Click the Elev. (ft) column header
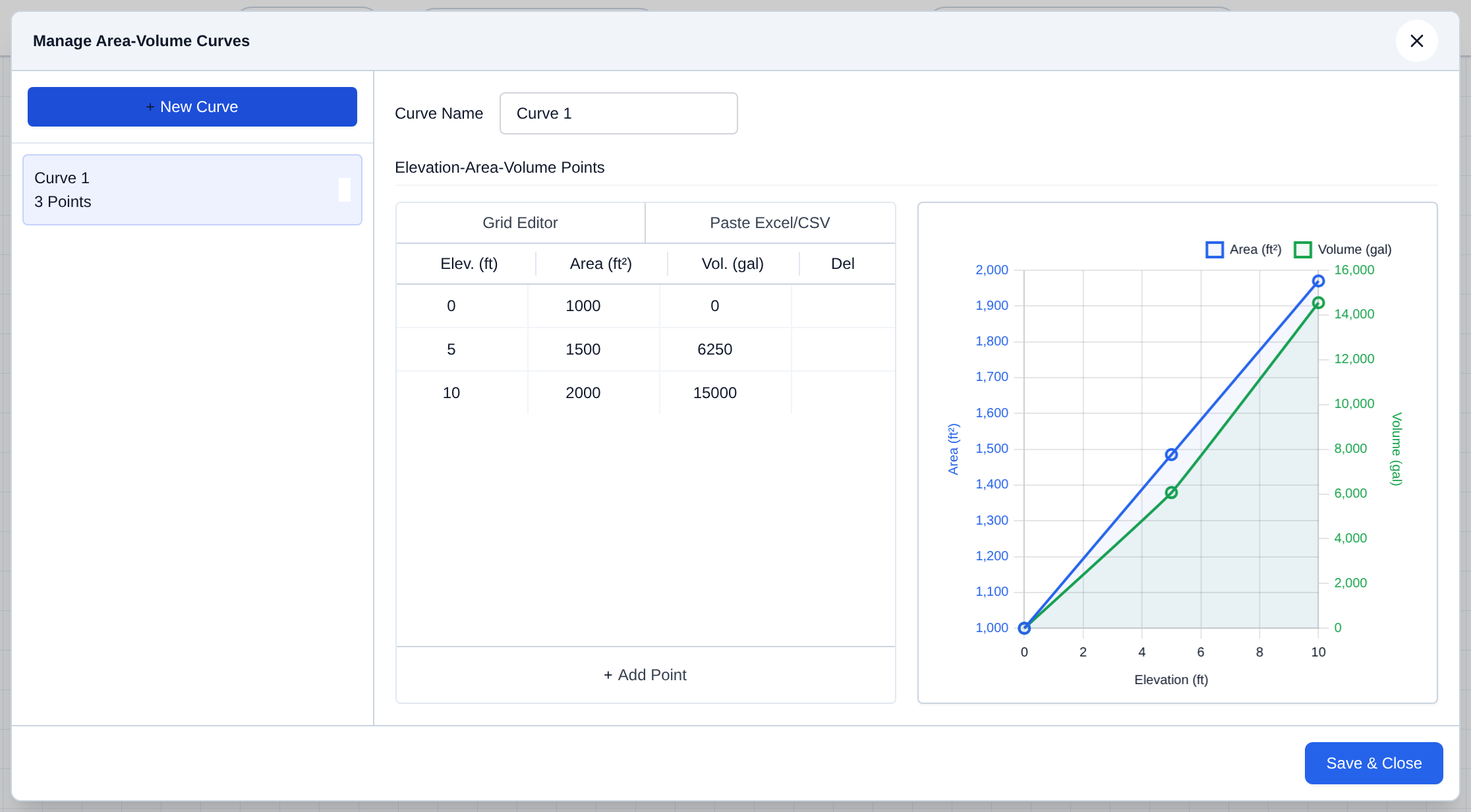1471x812 pixels. click(469, 264)
